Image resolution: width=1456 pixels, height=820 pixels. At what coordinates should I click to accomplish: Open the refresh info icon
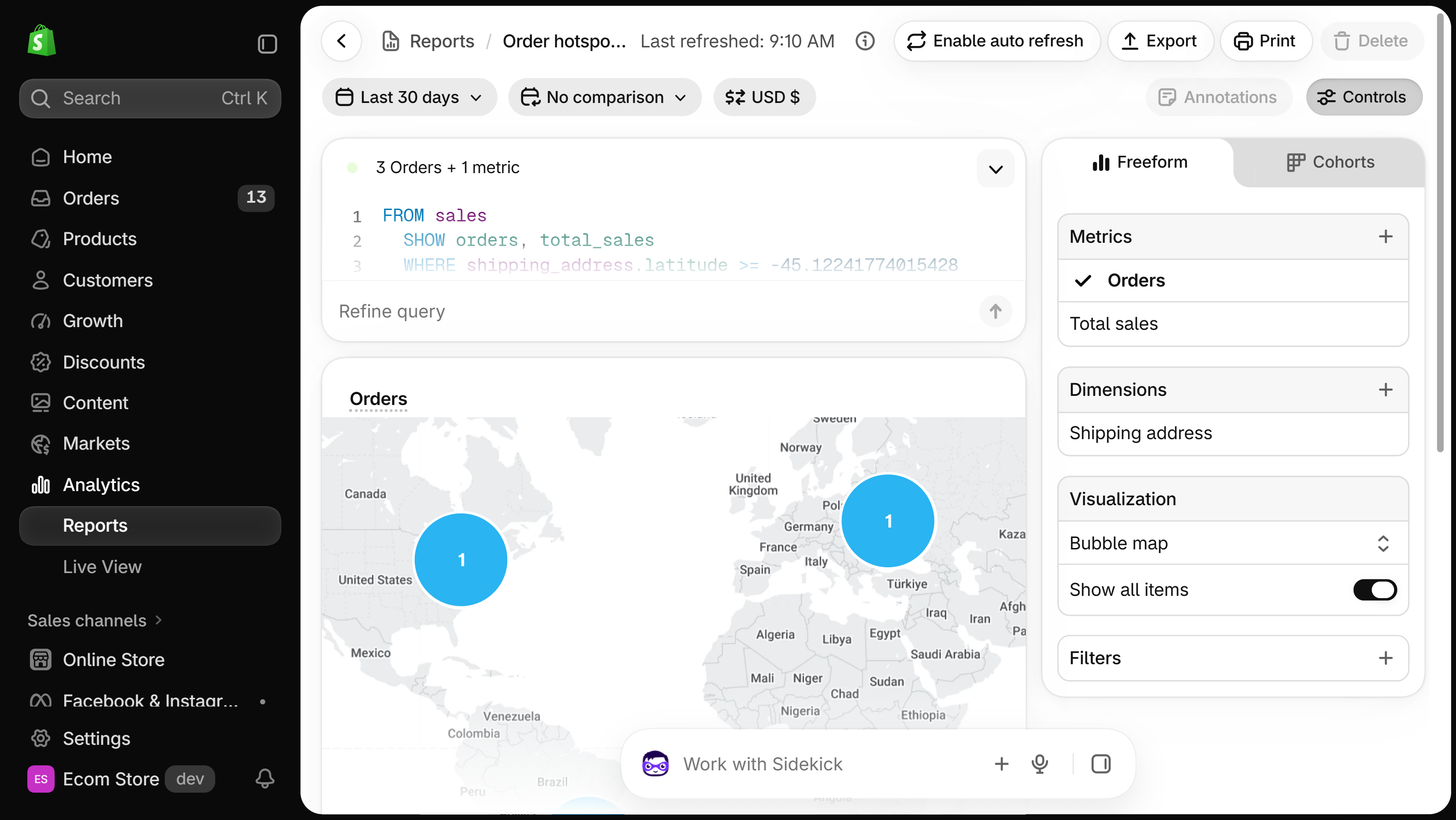click(x=865, y=41)
